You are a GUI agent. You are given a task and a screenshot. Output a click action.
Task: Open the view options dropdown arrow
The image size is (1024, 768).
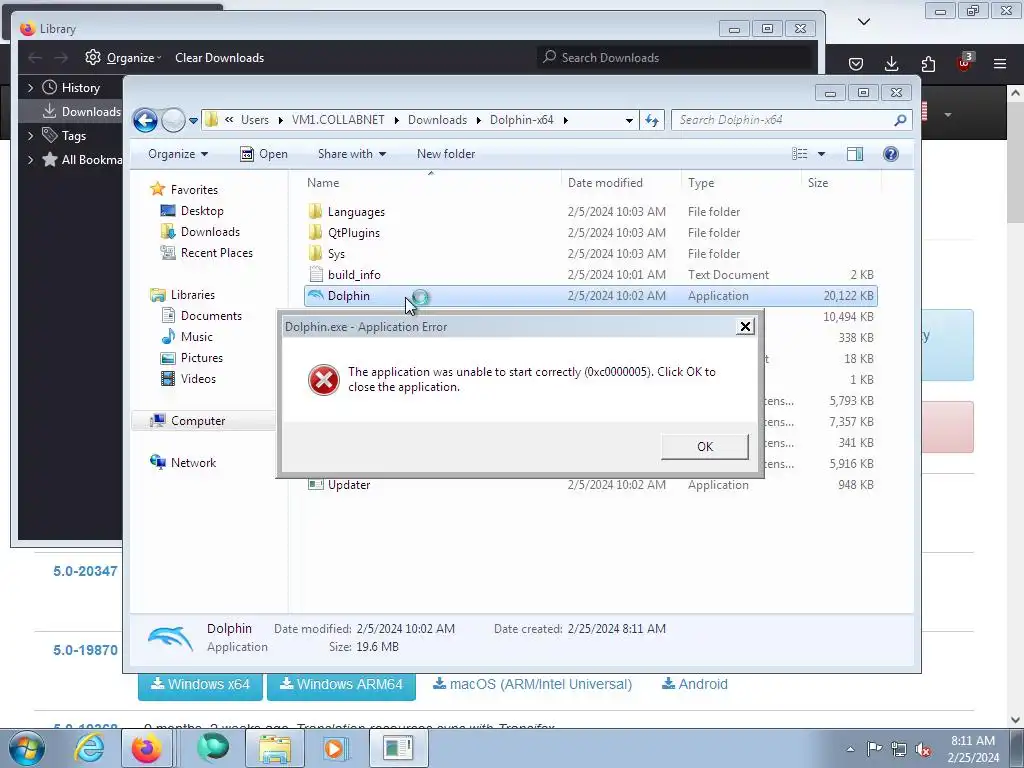click(822, 154)
